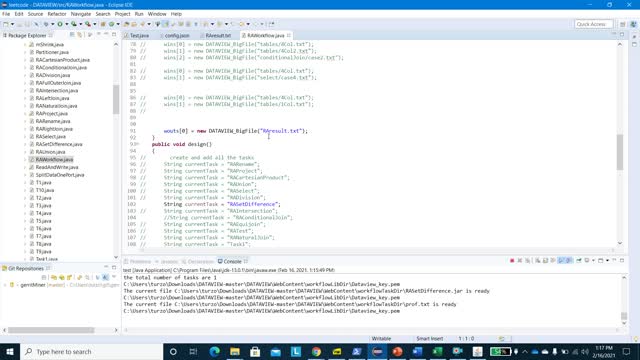Terminate the run with red stop icon
Screen dimensions: 640x360
tap(512, 260)
